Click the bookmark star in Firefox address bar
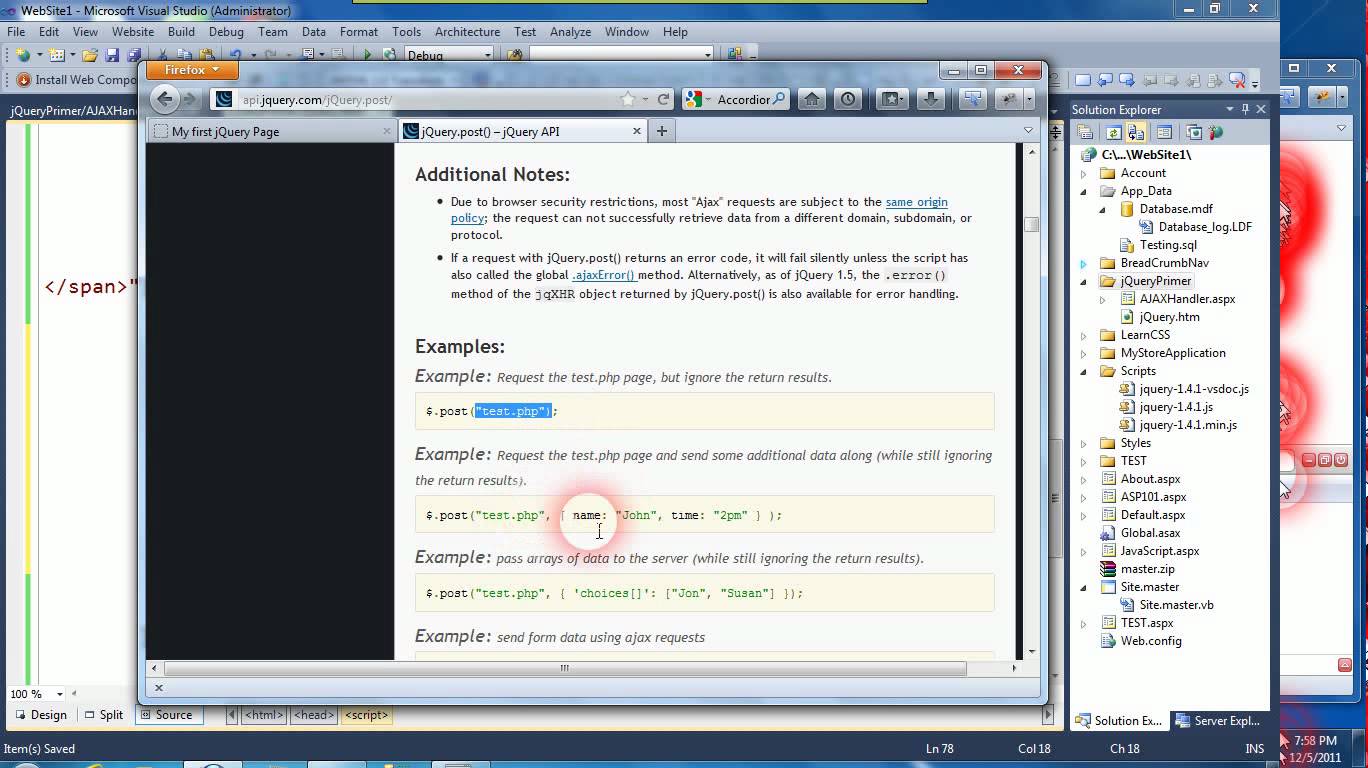 (x=628, y=99)
